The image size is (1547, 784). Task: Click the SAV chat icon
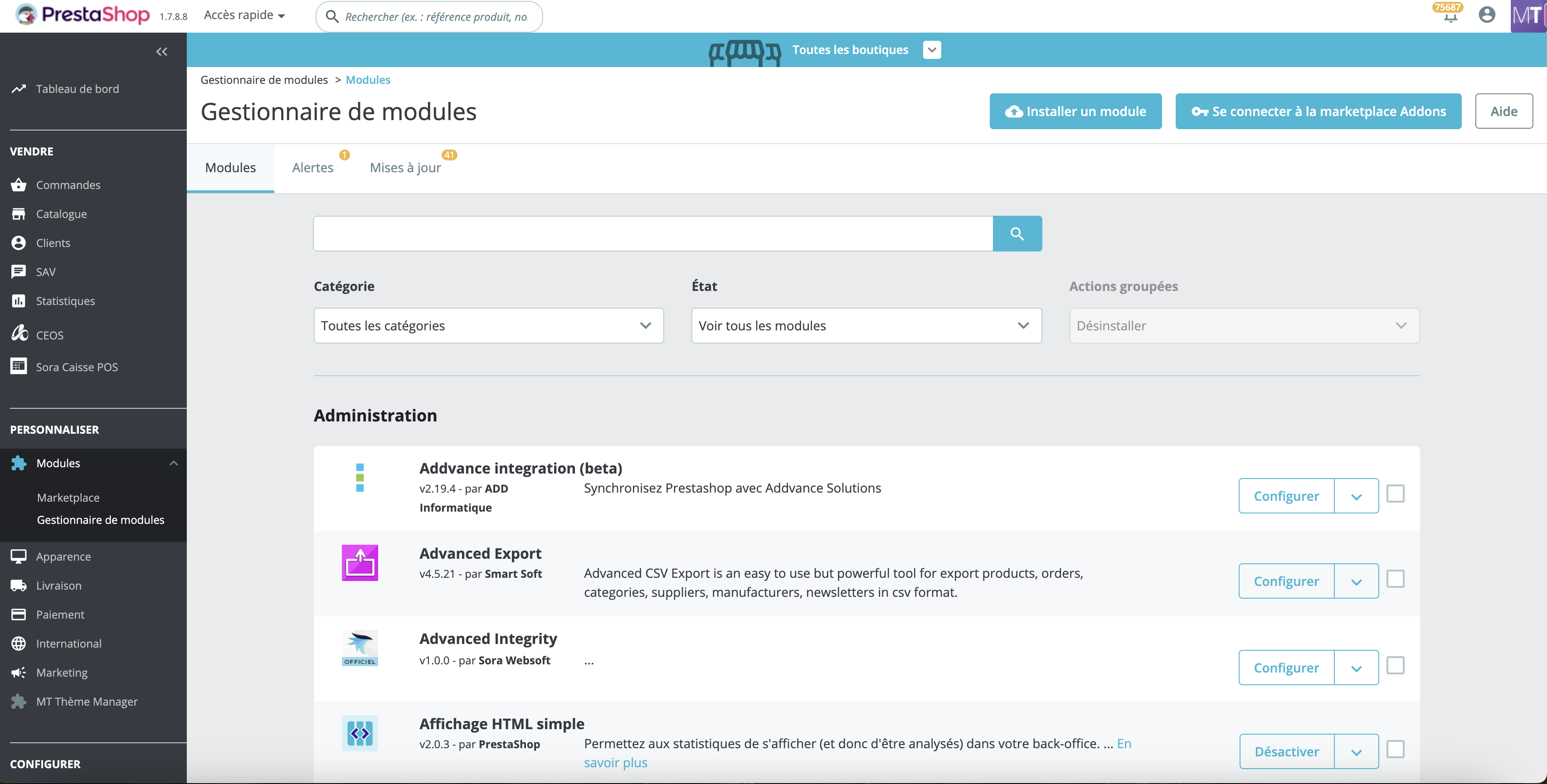pos(19,272)
